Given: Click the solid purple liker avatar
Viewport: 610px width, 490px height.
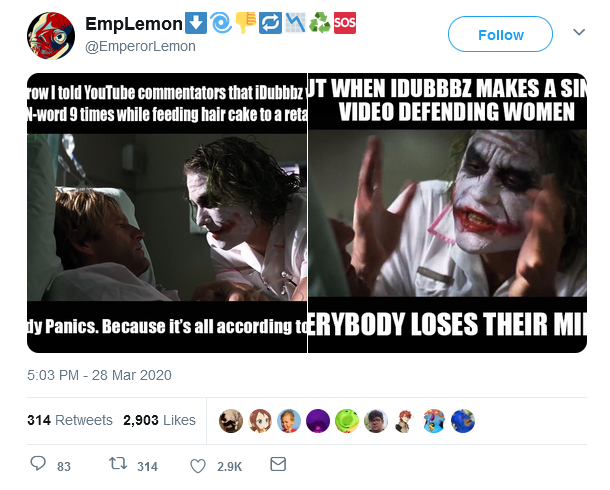Looking at the screenshot, I should pos(318,421).
